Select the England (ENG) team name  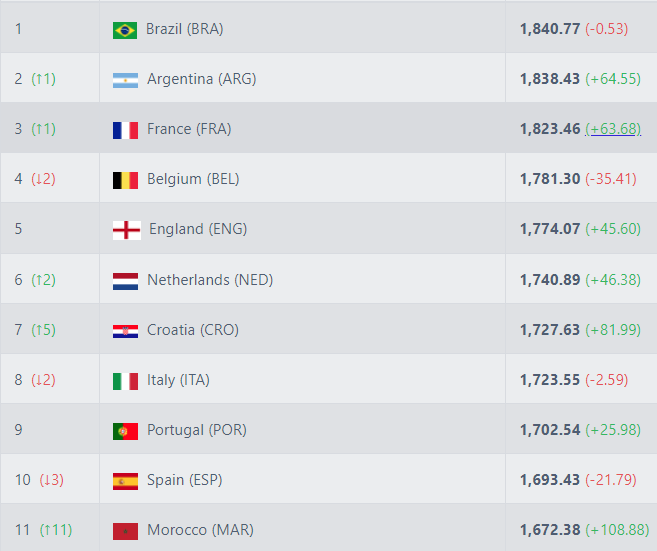coord(198,229)
